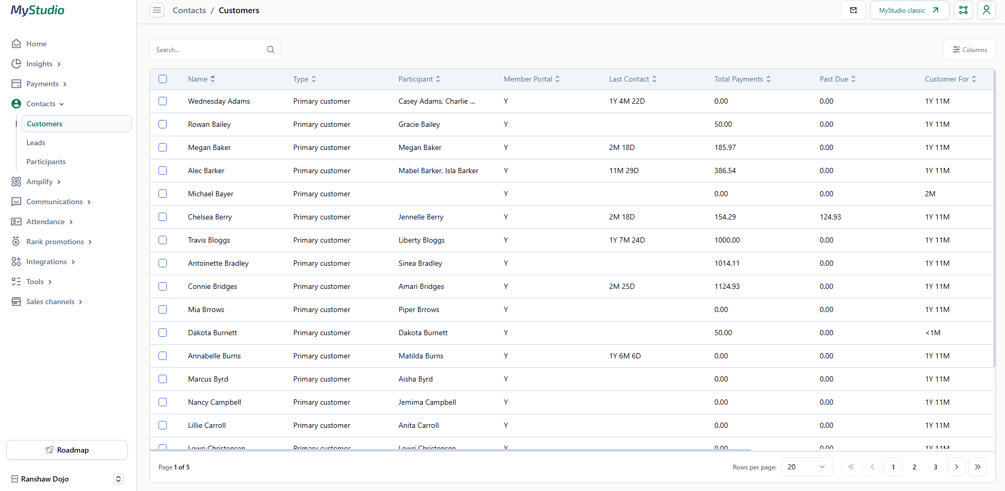
Task: Click the Contacts person icon
Action: [x=16, y=103]
